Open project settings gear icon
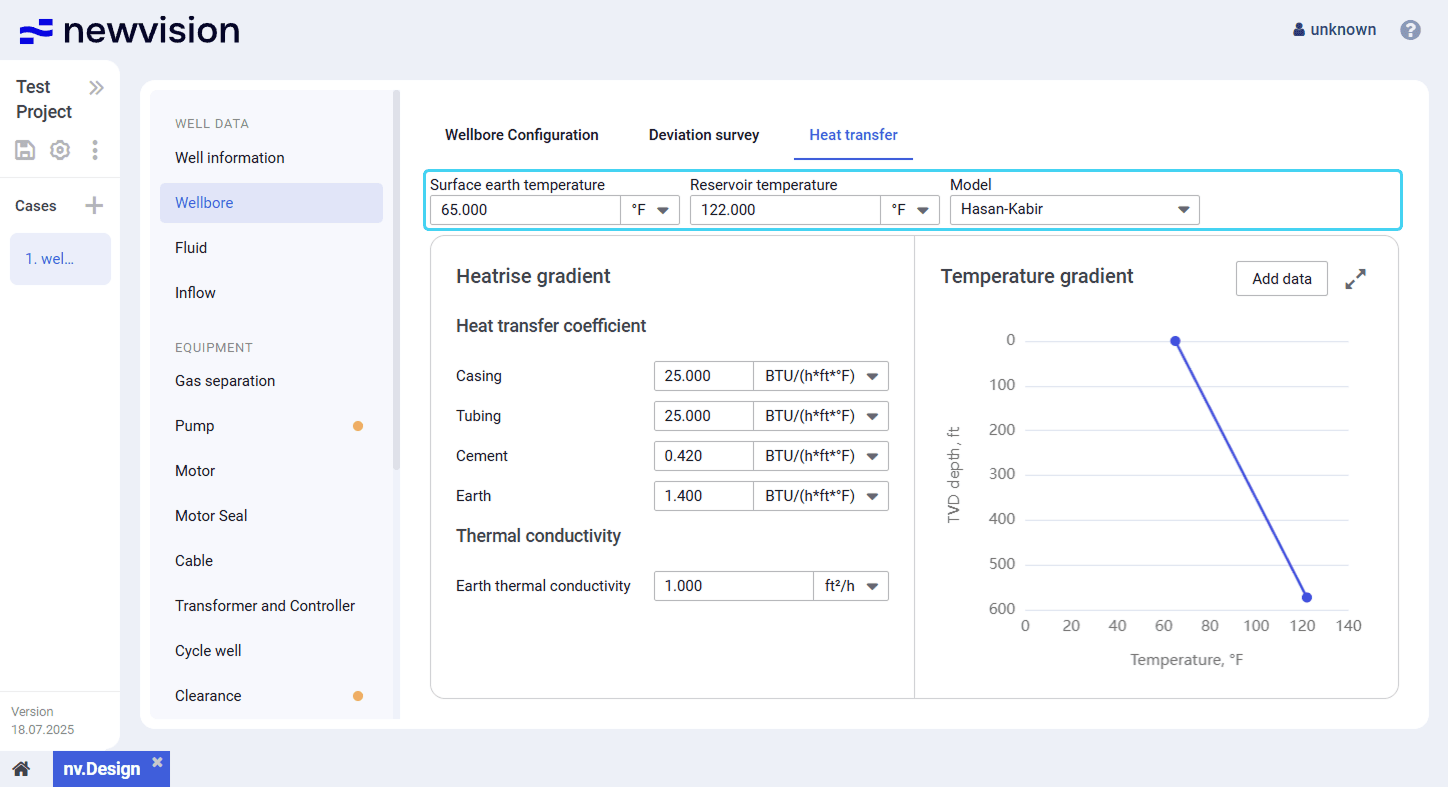The height and width of the screenshot is (787, 1448). tap(60, 150)
